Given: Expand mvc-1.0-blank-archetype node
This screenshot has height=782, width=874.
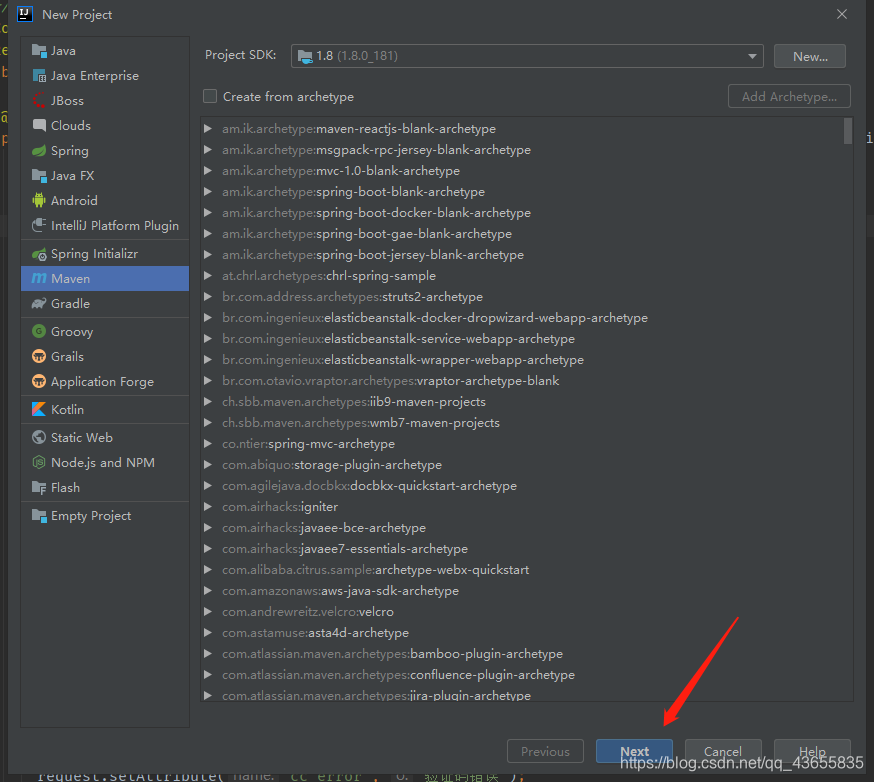Looking at the screenshot, I should [x=208, y=171].
